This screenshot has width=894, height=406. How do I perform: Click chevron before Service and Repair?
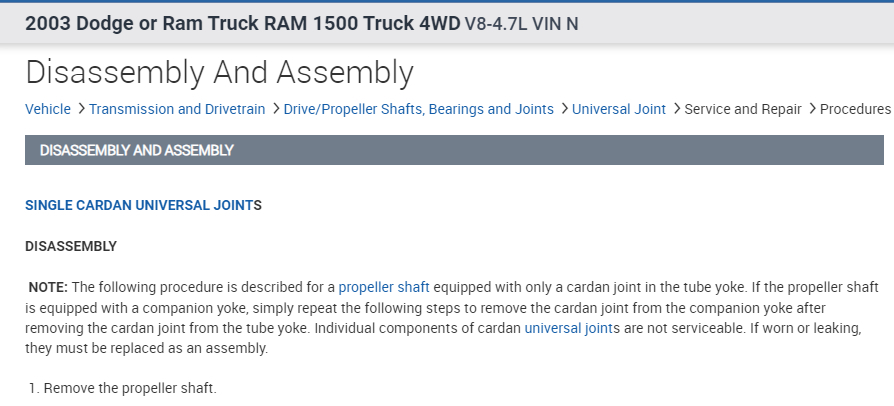coord(675,109)
